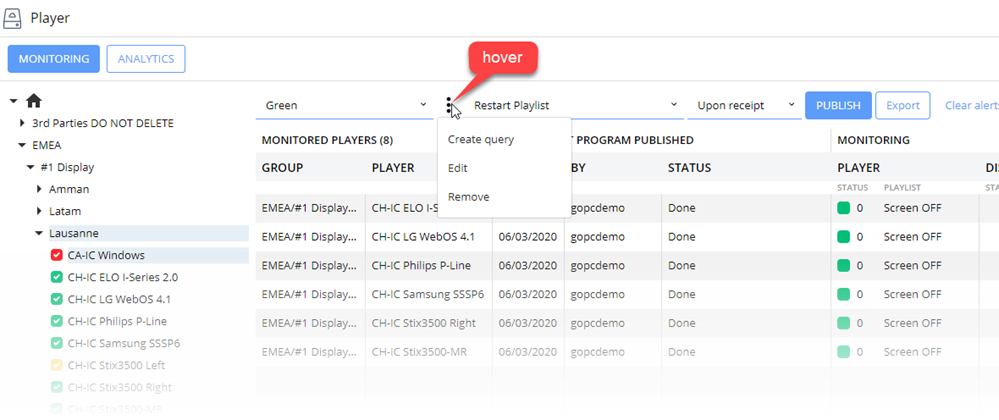
Task: Click the Player app icon in header
Action: pyautogui.click(x=14, y=18)
